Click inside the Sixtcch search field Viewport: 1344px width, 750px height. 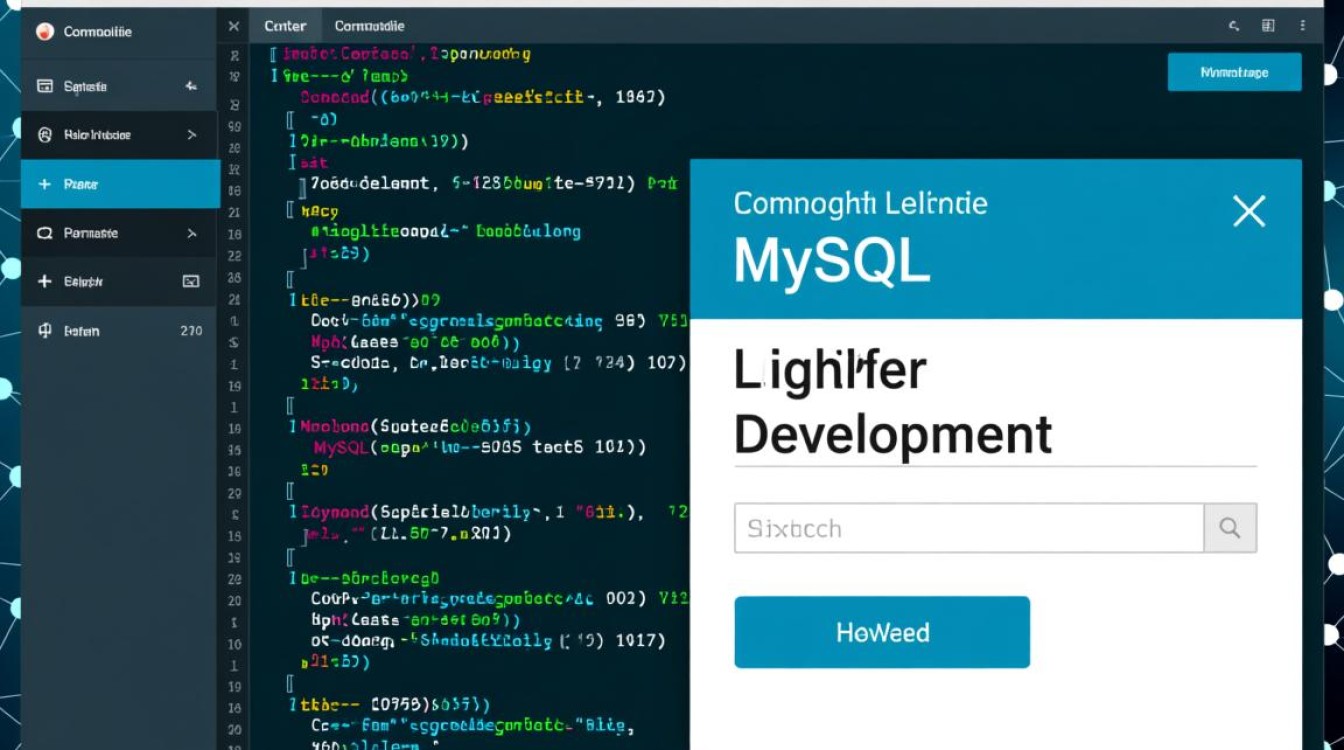point(960,528)
